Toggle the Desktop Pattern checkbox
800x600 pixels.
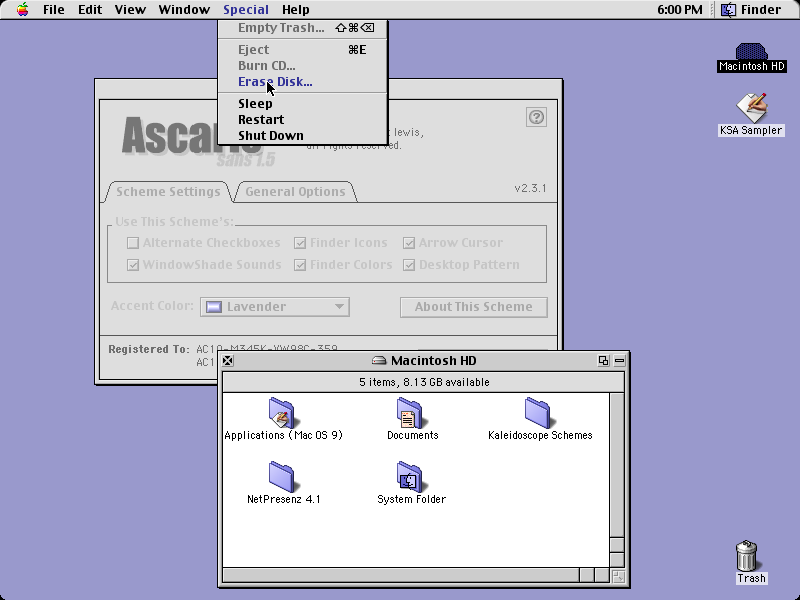point(409,265)
